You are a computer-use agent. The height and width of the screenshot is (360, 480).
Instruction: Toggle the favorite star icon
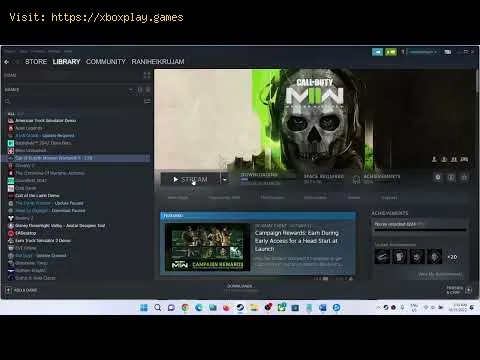coord(464,178)
